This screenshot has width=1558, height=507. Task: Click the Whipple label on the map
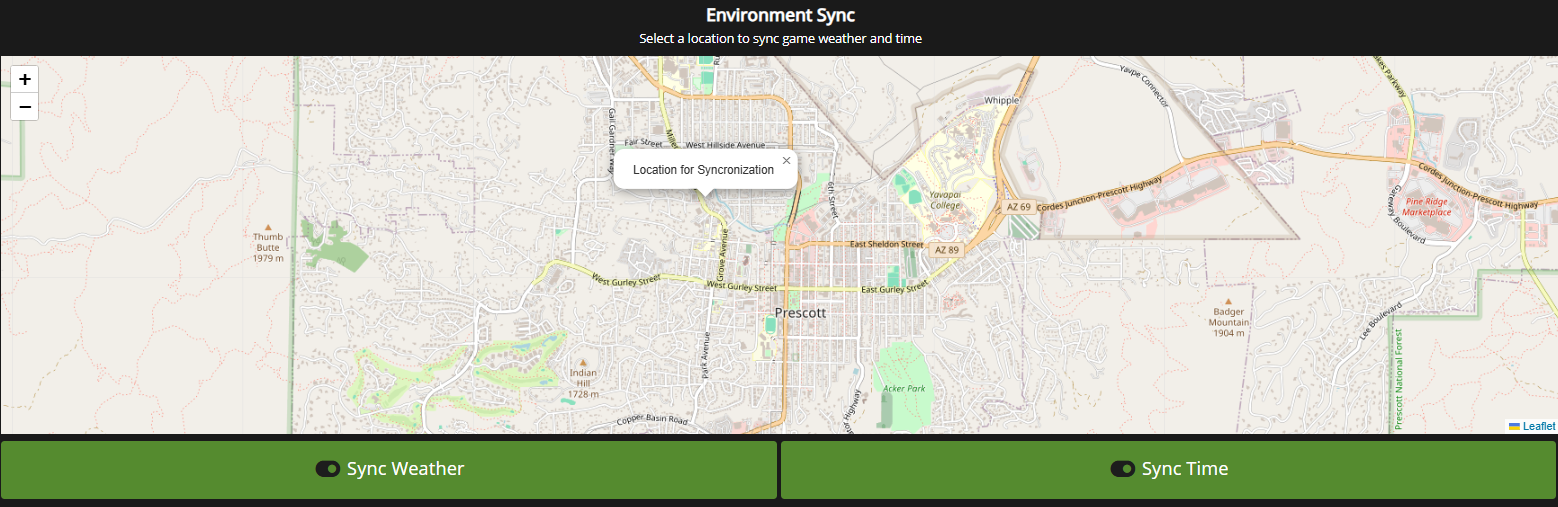(x=1001, y=100)
